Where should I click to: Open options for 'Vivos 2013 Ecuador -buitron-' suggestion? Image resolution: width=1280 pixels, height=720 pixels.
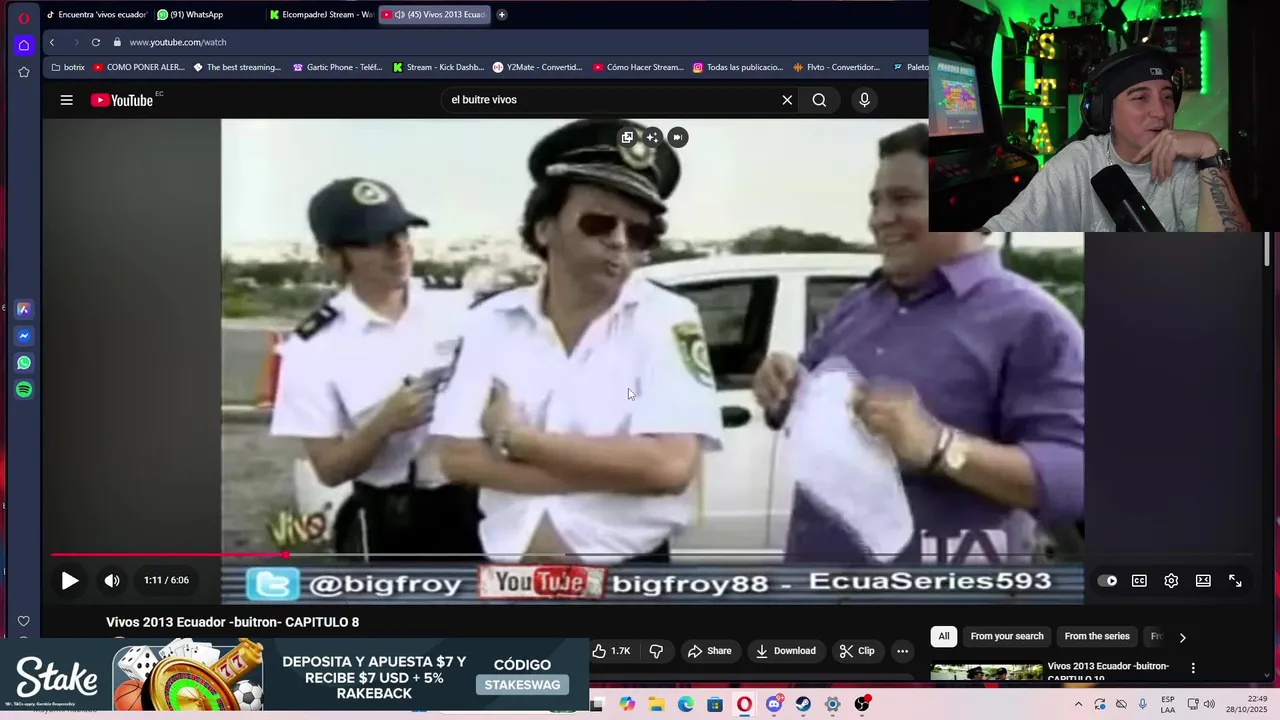tap(1192, 667)
